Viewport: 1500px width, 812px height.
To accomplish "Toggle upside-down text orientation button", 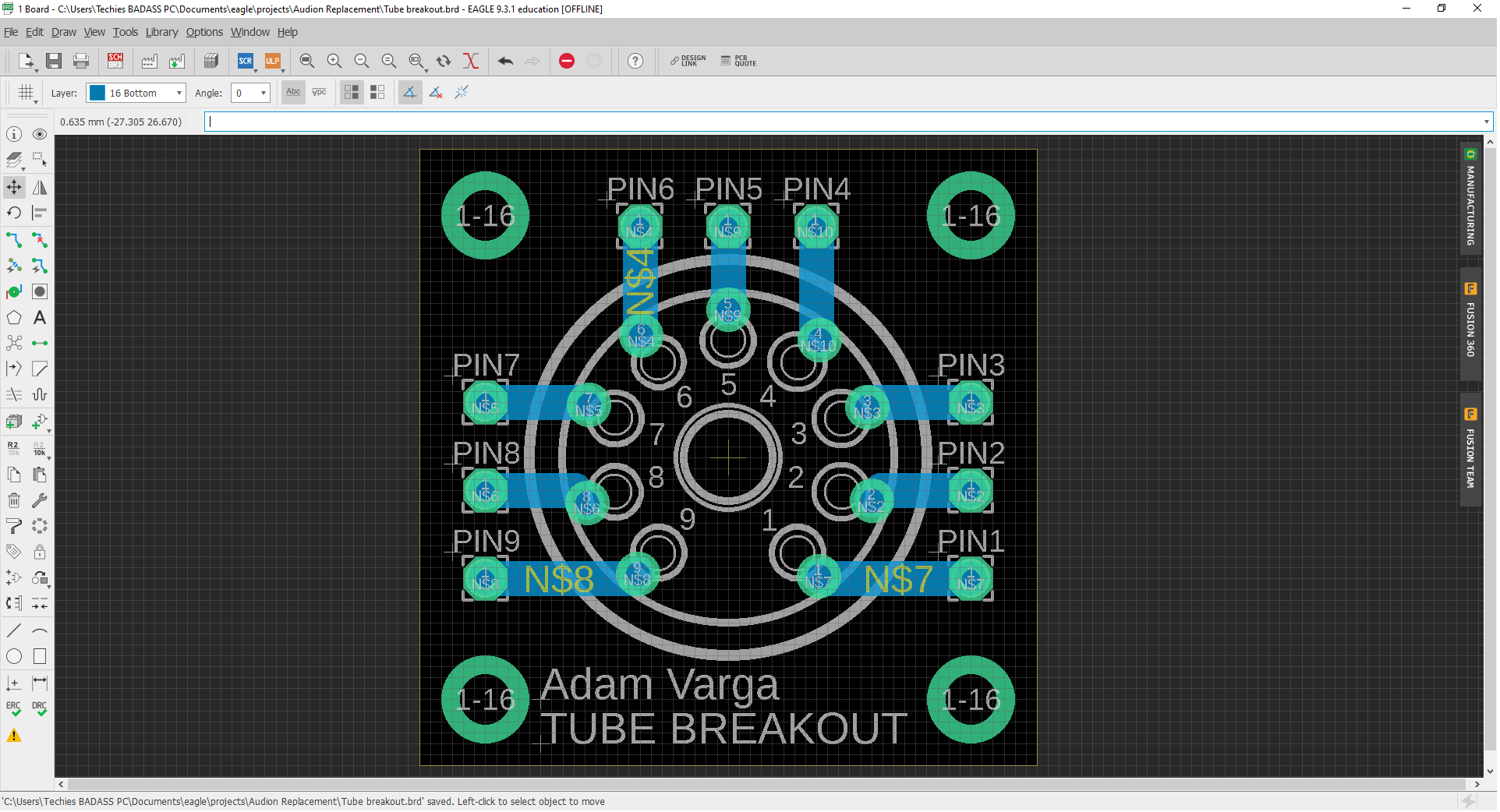I will tap(320, 92).
